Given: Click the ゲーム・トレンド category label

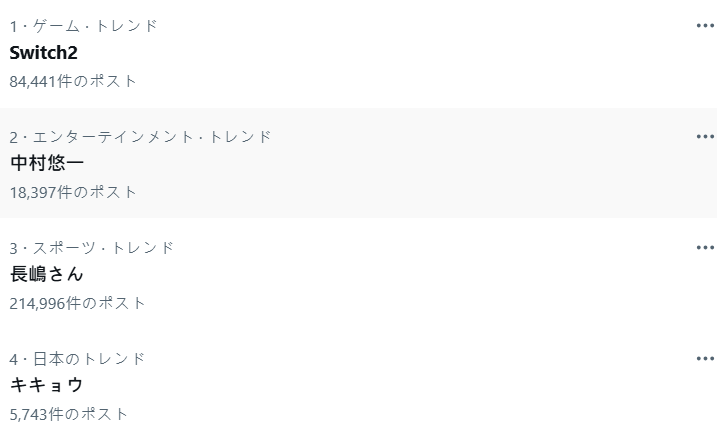Looking at the screenshot, I should tap(91, 26).
